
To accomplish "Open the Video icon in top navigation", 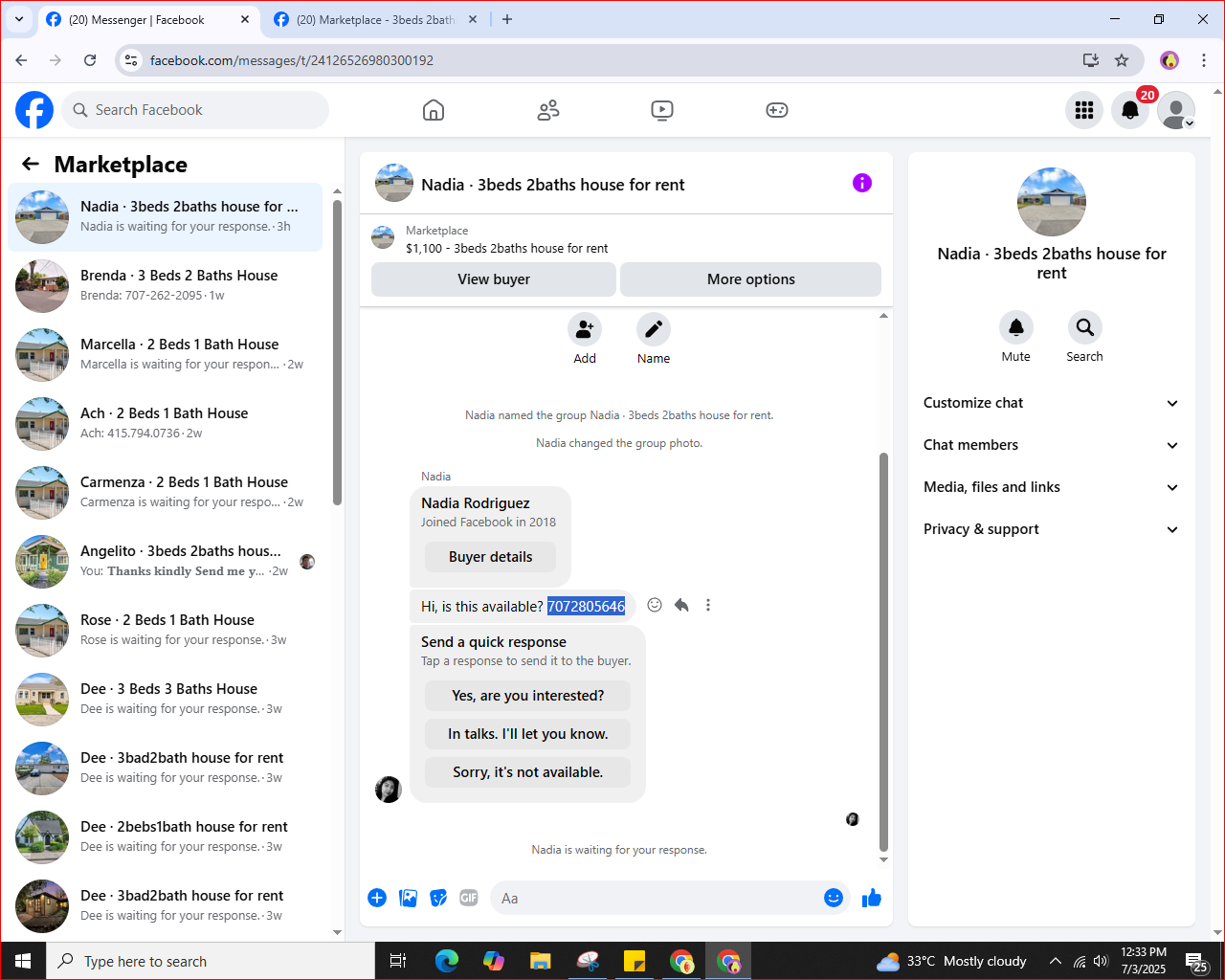I will [x=662, y=110].
